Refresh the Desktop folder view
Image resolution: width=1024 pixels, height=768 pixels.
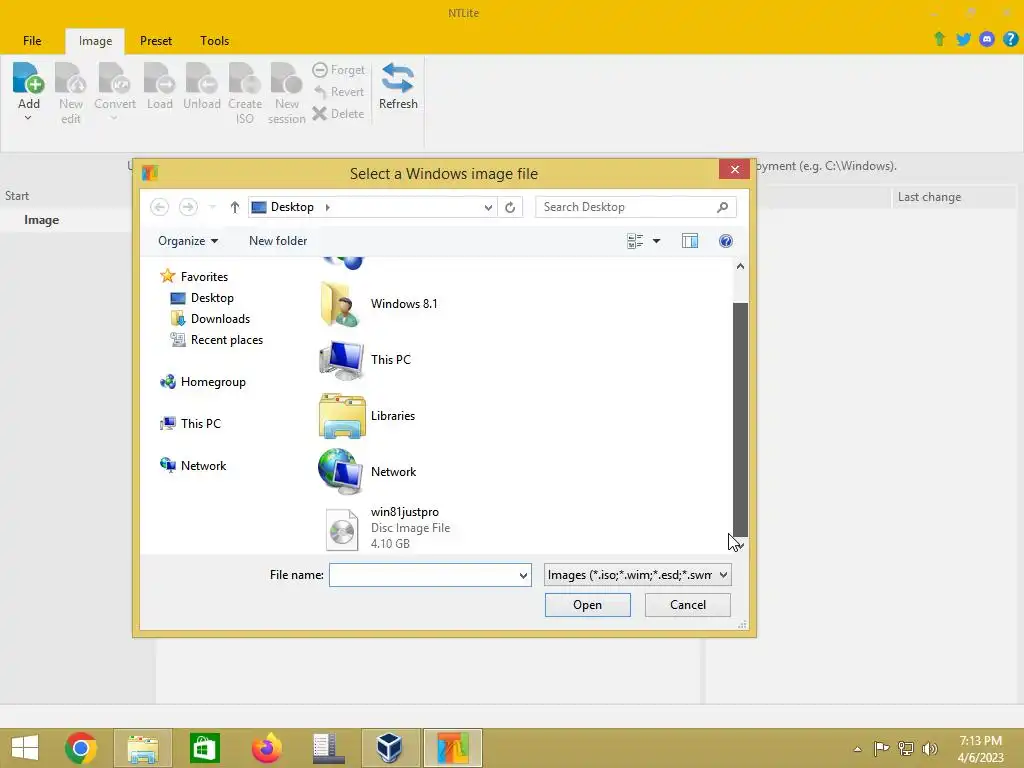pyautogui.click(x=510, y=207)
